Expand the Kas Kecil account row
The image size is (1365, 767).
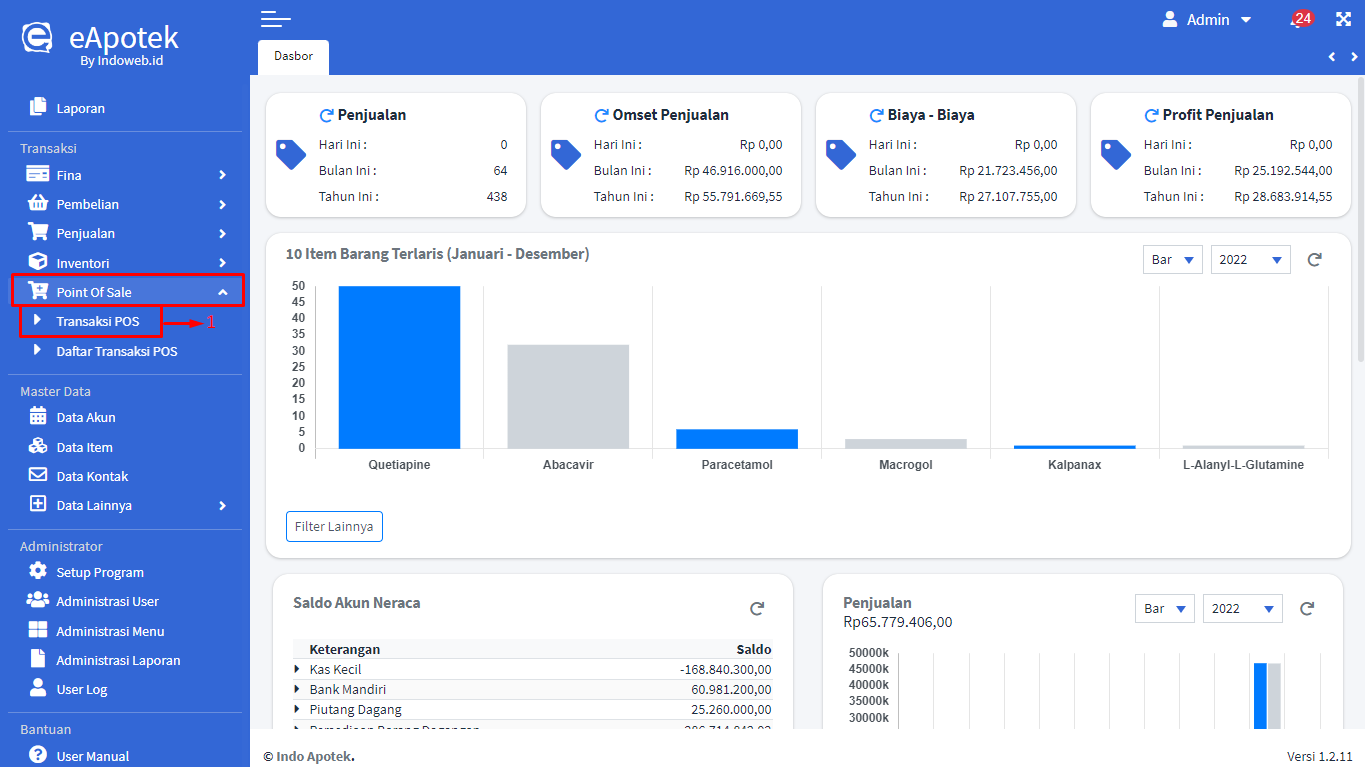click(297, 669)
